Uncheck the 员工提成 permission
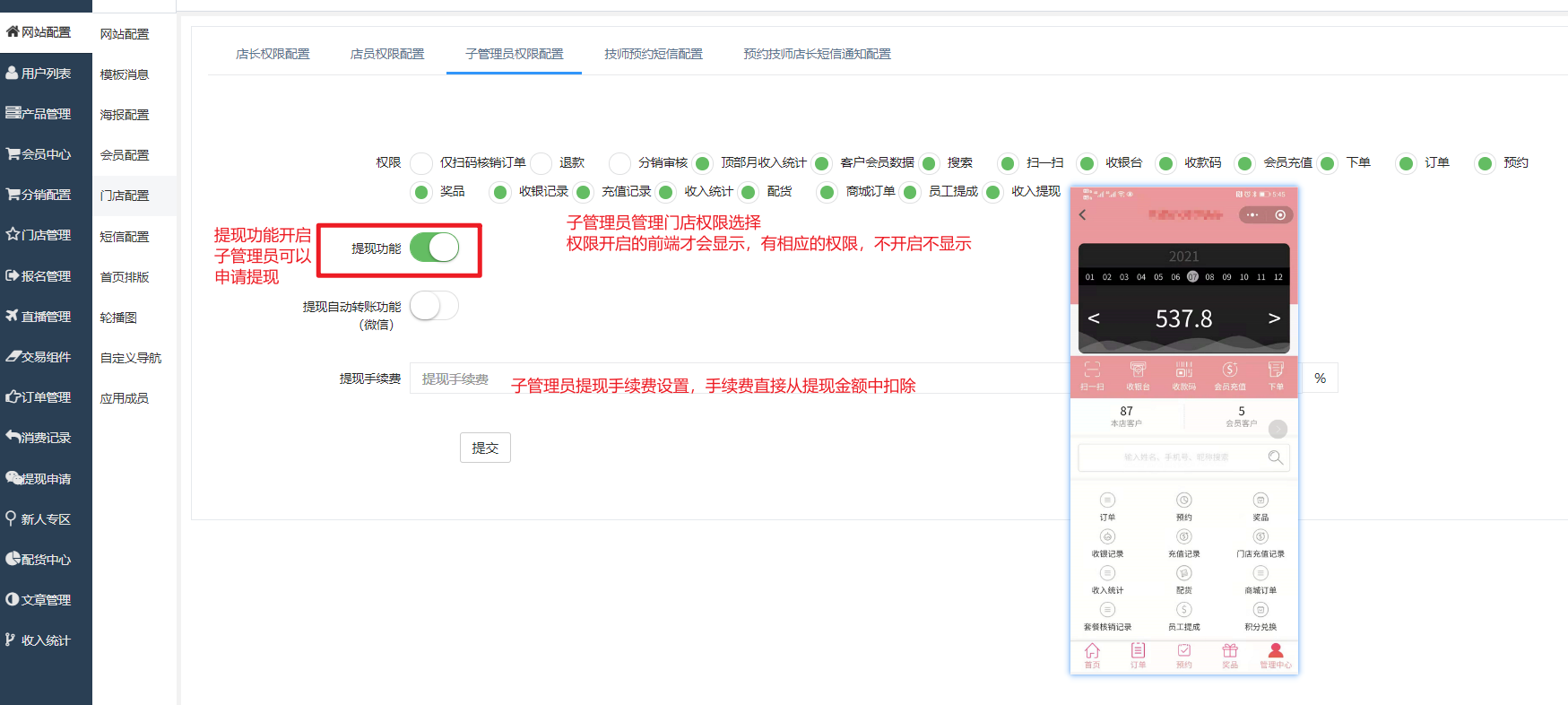 point(910,192)
